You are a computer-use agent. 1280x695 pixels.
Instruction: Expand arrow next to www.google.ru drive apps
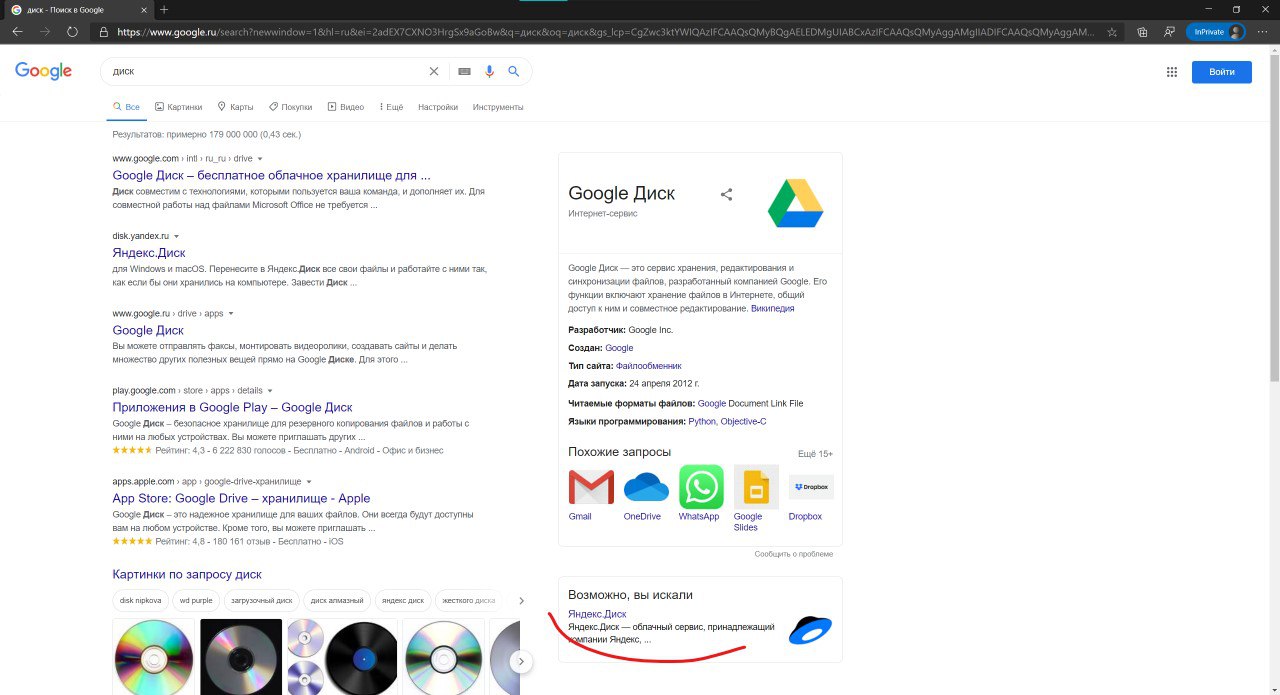(230, 314)
